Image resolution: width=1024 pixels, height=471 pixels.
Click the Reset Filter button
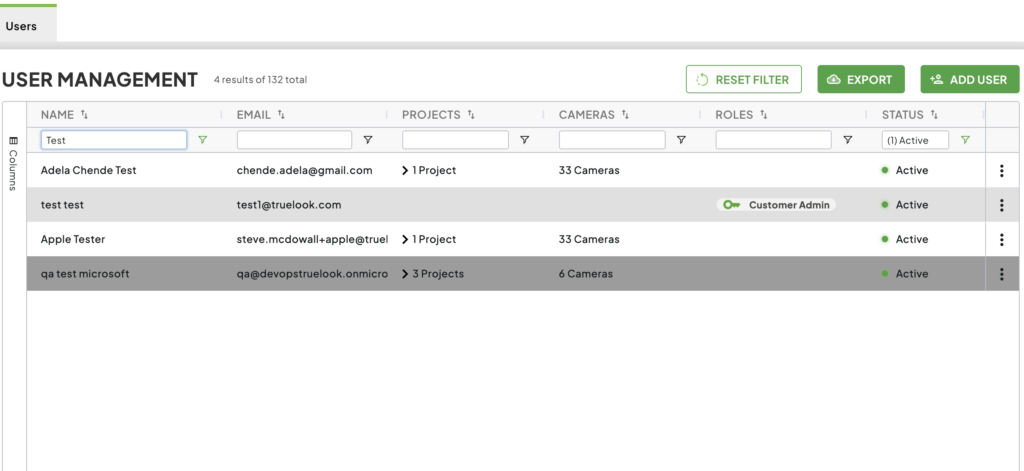744,80
